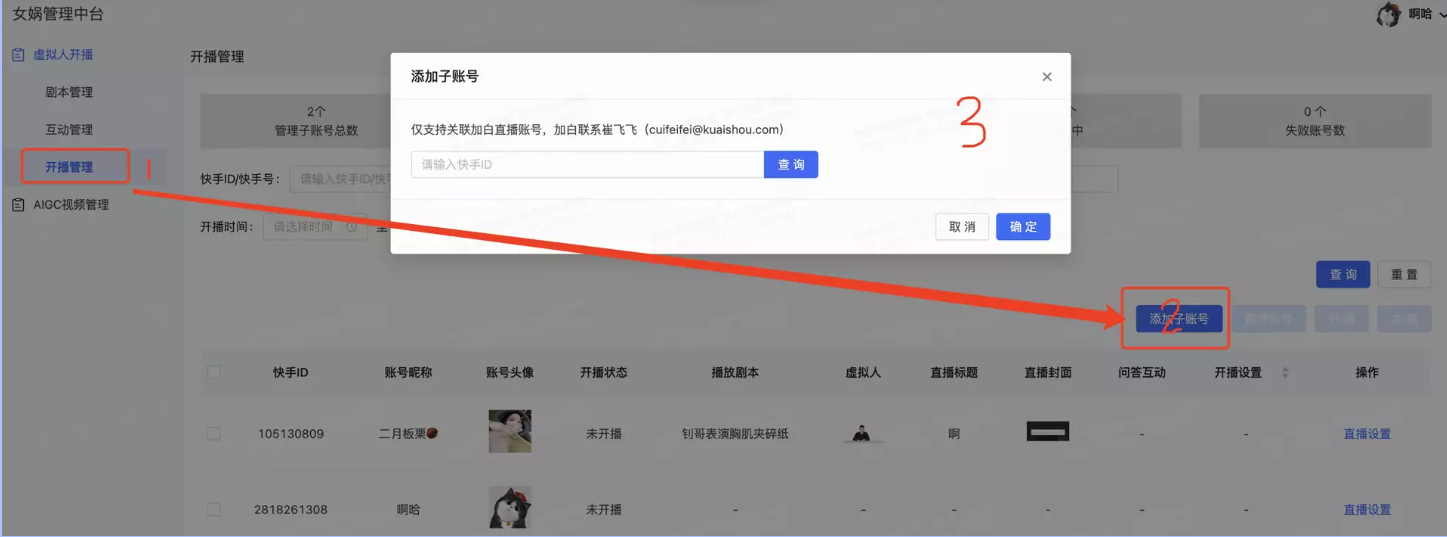
Task: Check the row checkbox for 2818261308
Action: point(213,509)
